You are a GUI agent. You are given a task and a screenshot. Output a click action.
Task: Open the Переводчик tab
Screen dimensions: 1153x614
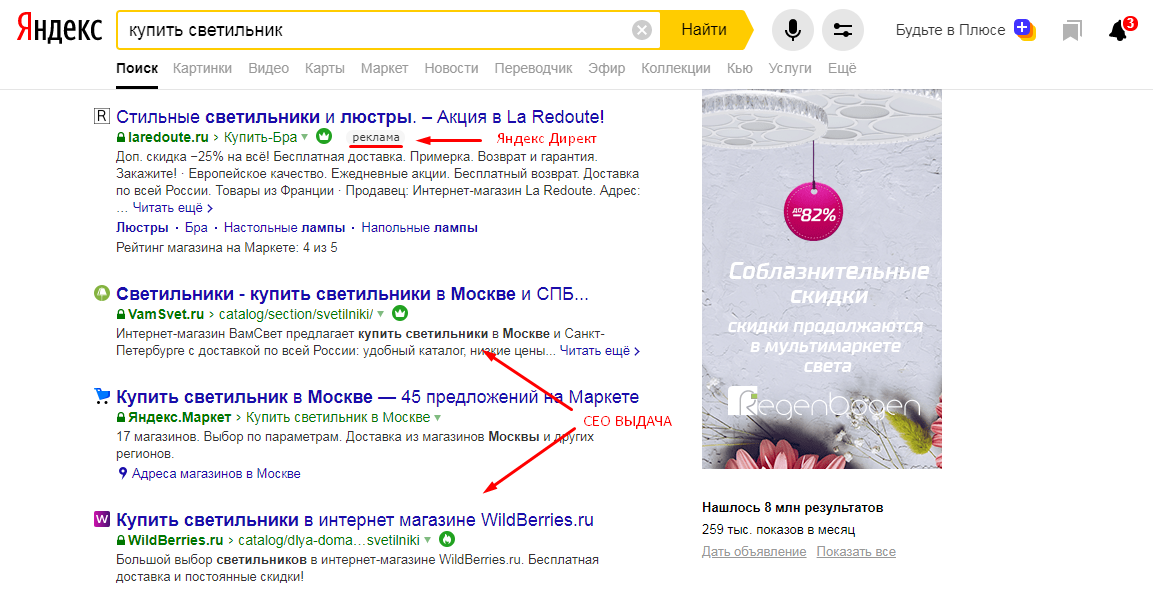coord(533,68)
